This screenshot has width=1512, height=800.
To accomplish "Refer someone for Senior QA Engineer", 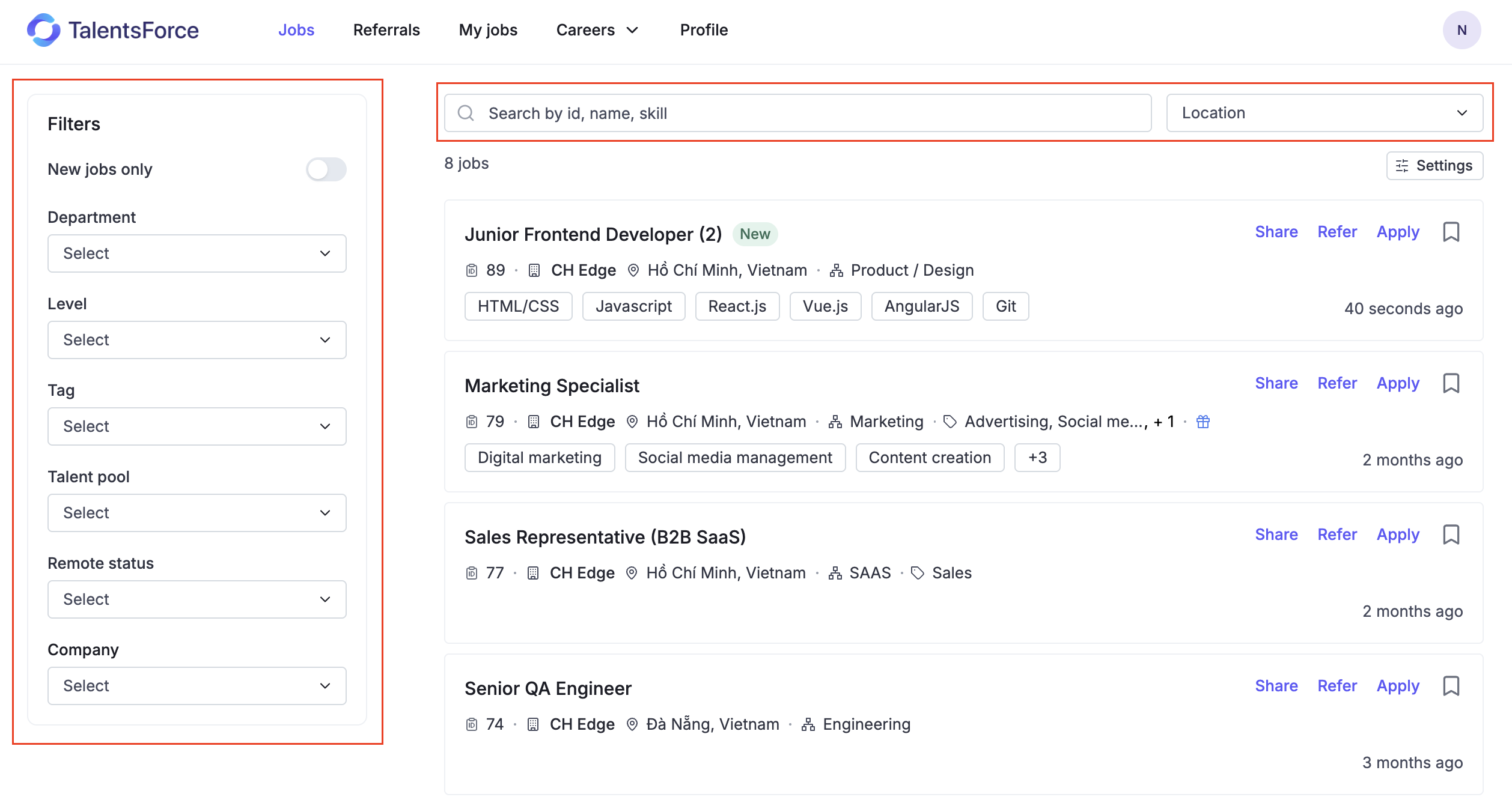I will [1337, 686].
